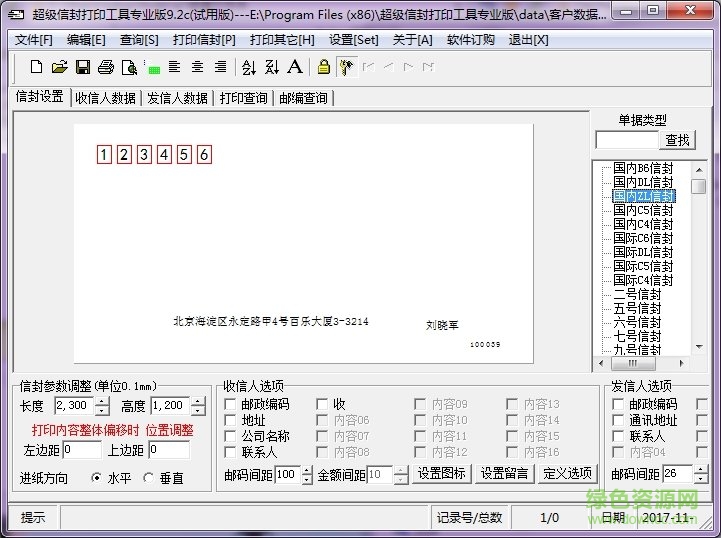
Task: Enable the recipient 邮政编码 checkbox
Action: [230, 404]
